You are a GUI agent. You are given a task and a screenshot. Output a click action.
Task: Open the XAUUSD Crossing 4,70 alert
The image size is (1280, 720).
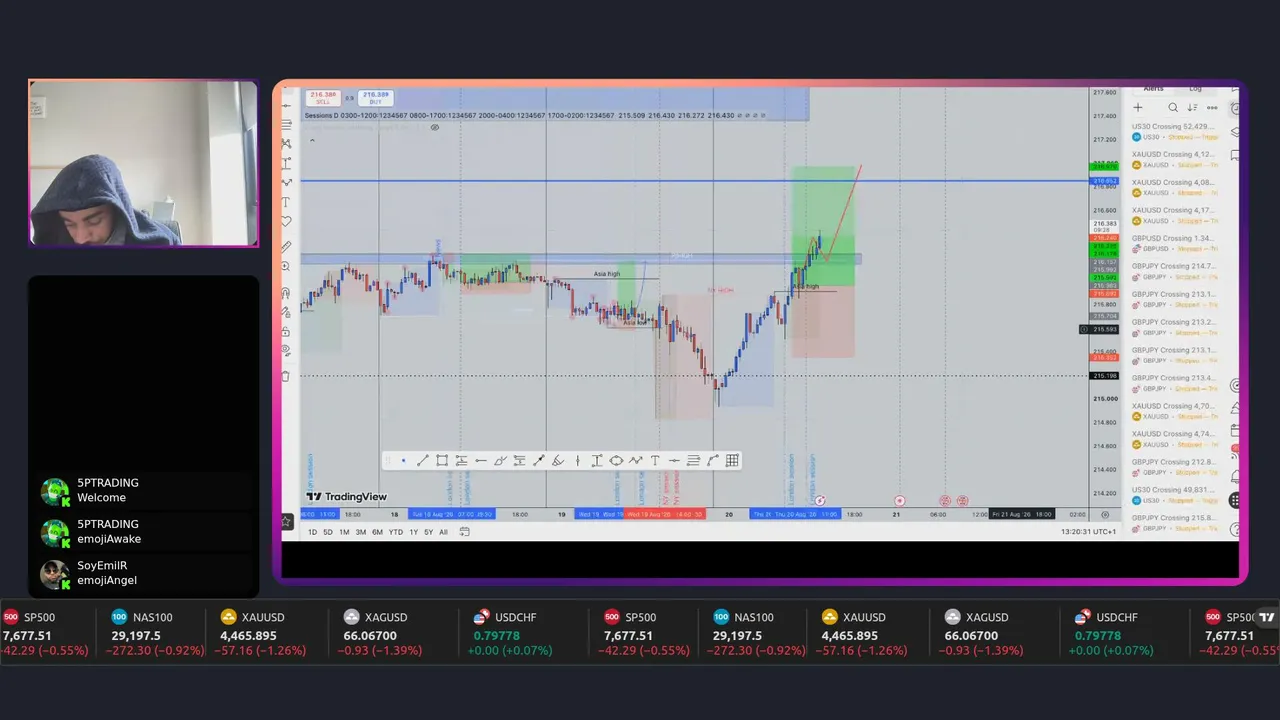pyautogui.click(x=1174, y=412)
